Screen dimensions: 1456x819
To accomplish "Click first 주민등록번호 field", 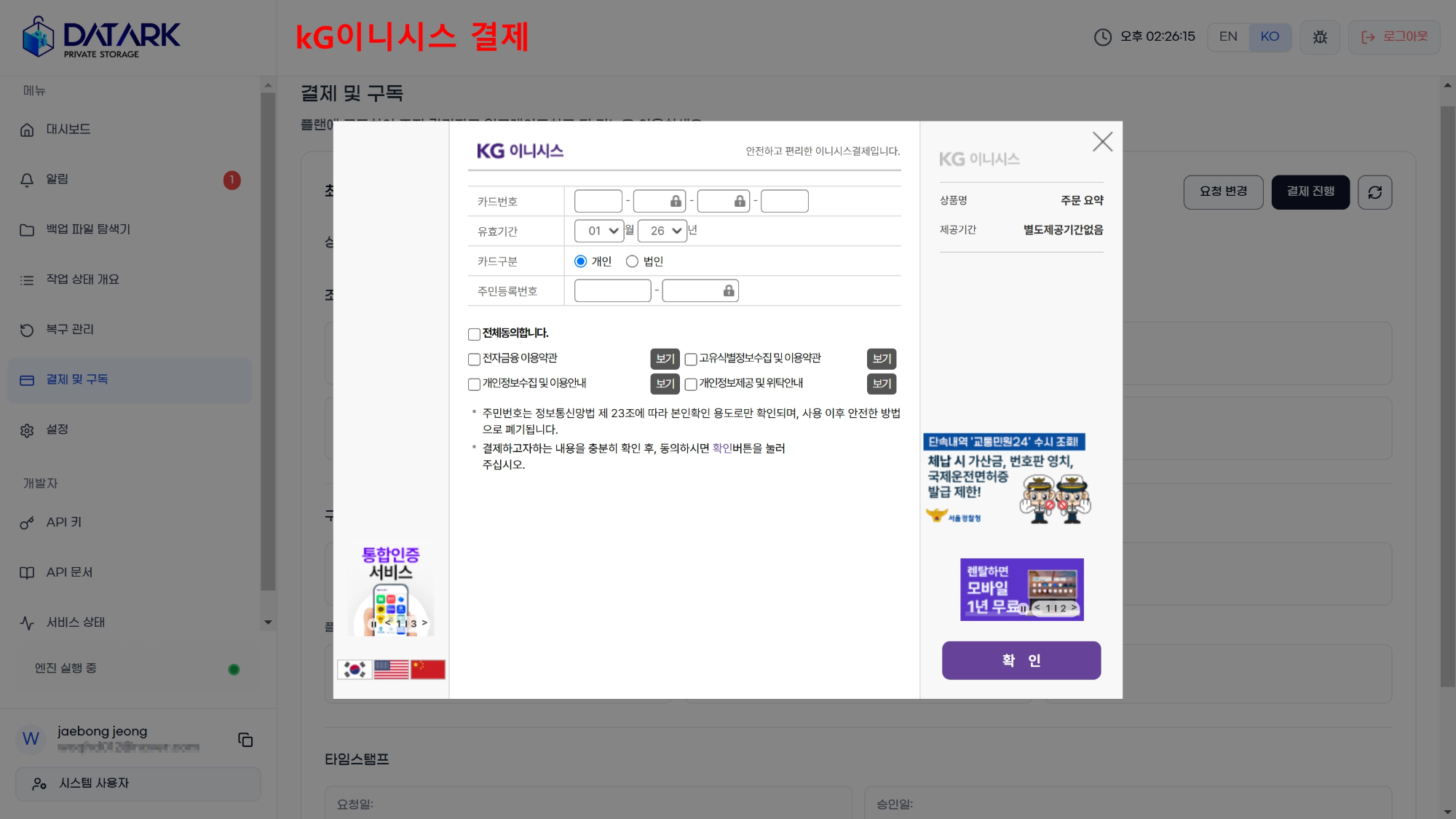I will tap(613, 291).
